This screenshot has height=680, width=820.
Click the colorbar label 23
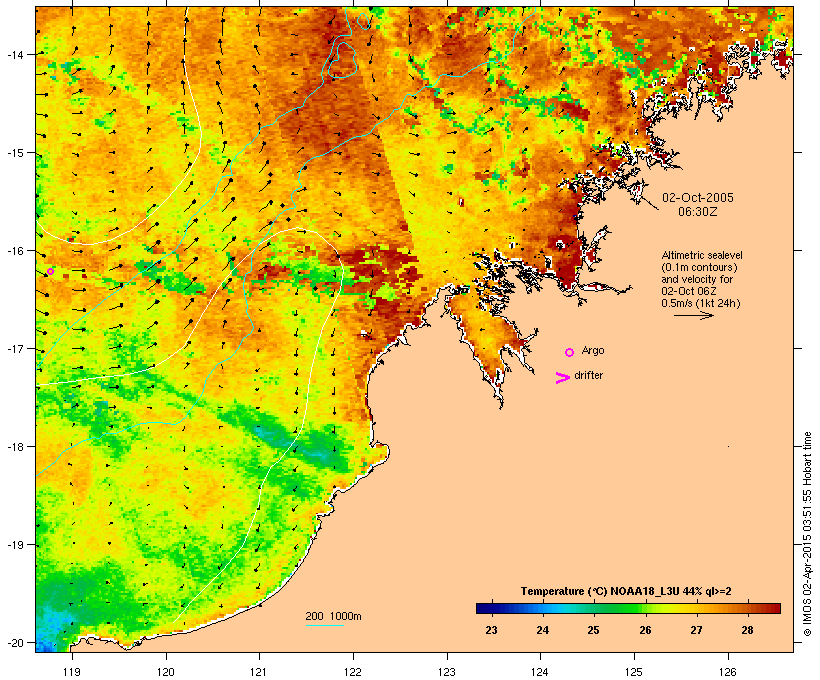[x=491, y=630]
